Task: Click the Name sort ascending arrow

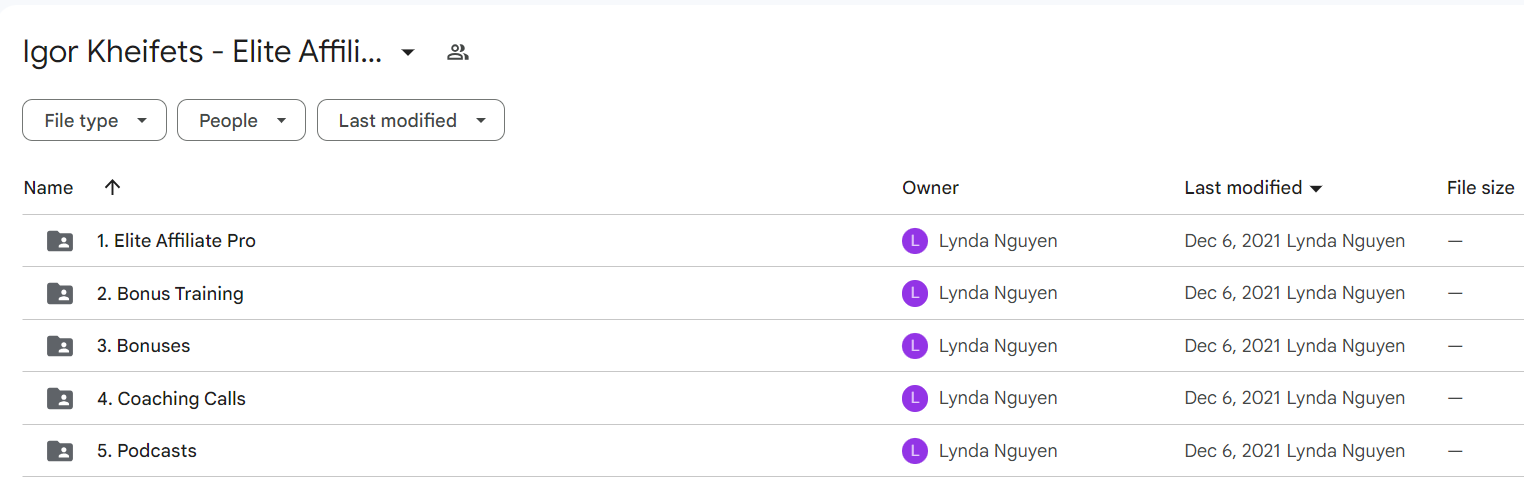Action: coord(112,187)
